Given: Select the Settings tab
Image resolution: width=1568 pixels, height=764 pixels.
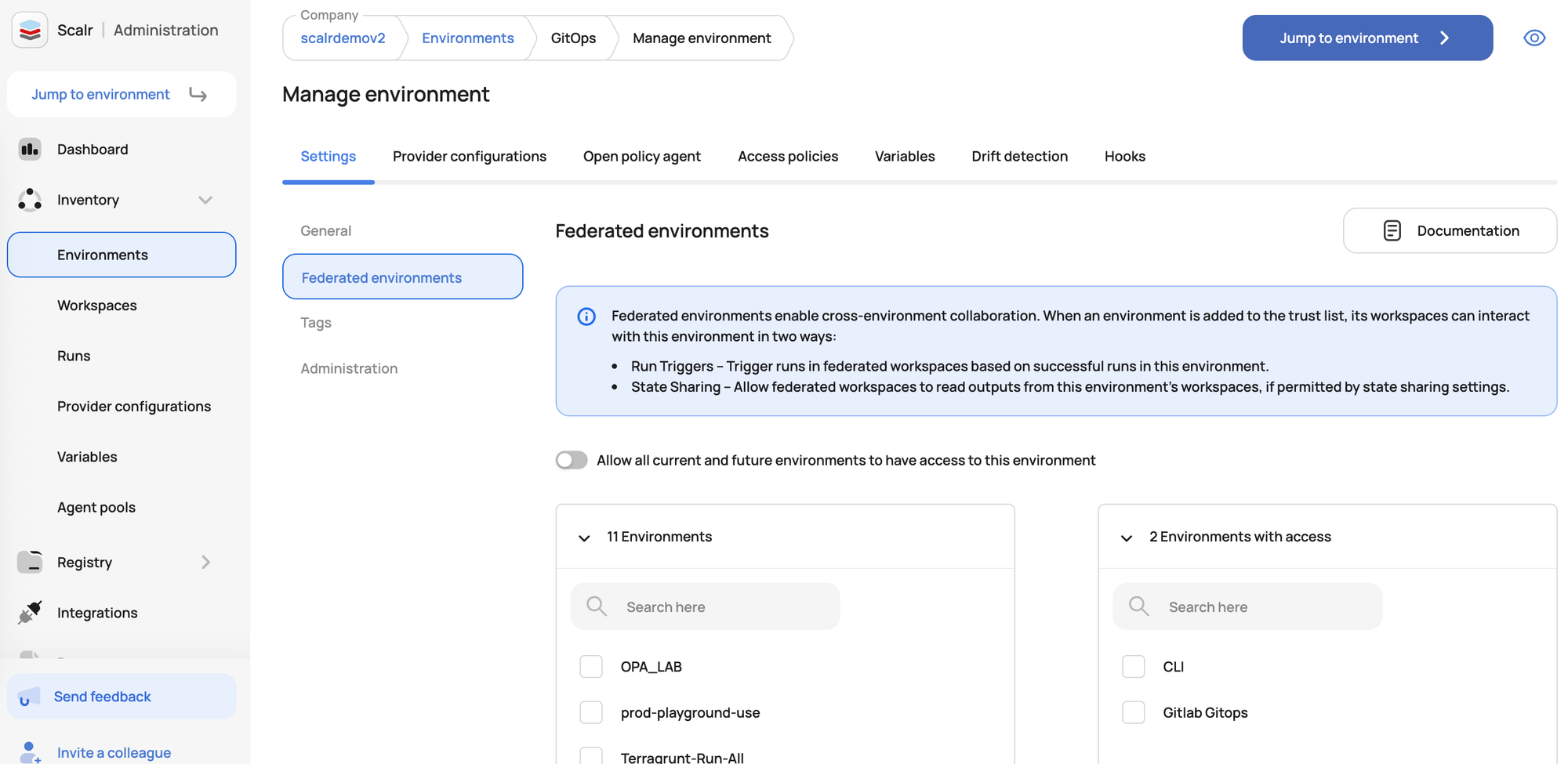Looking at the screenshot, I should 328,156.
